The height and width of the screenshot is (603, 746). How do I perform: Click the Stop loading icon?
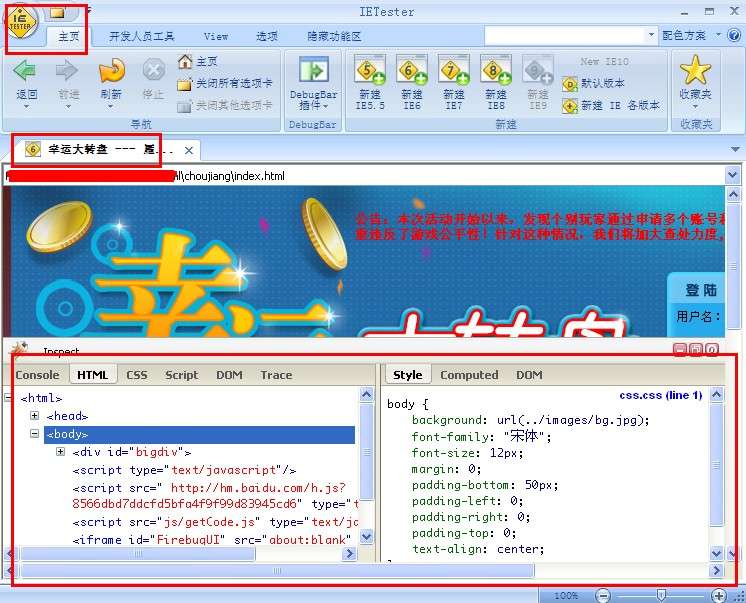(x=154, y=71)
